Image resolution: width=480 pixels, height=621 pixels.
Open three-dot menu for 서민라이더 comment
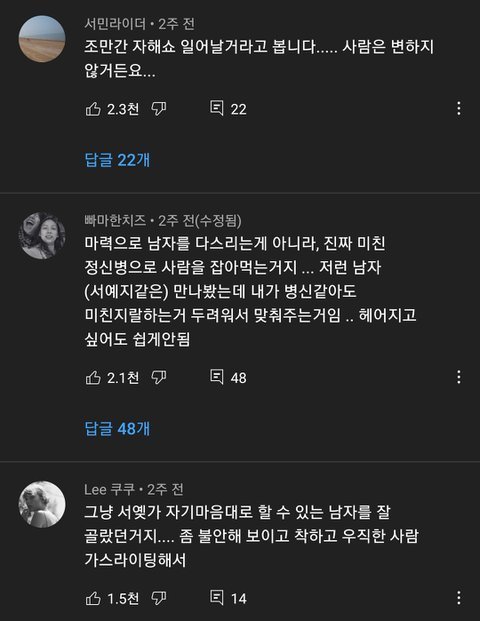tap(459, 109)
